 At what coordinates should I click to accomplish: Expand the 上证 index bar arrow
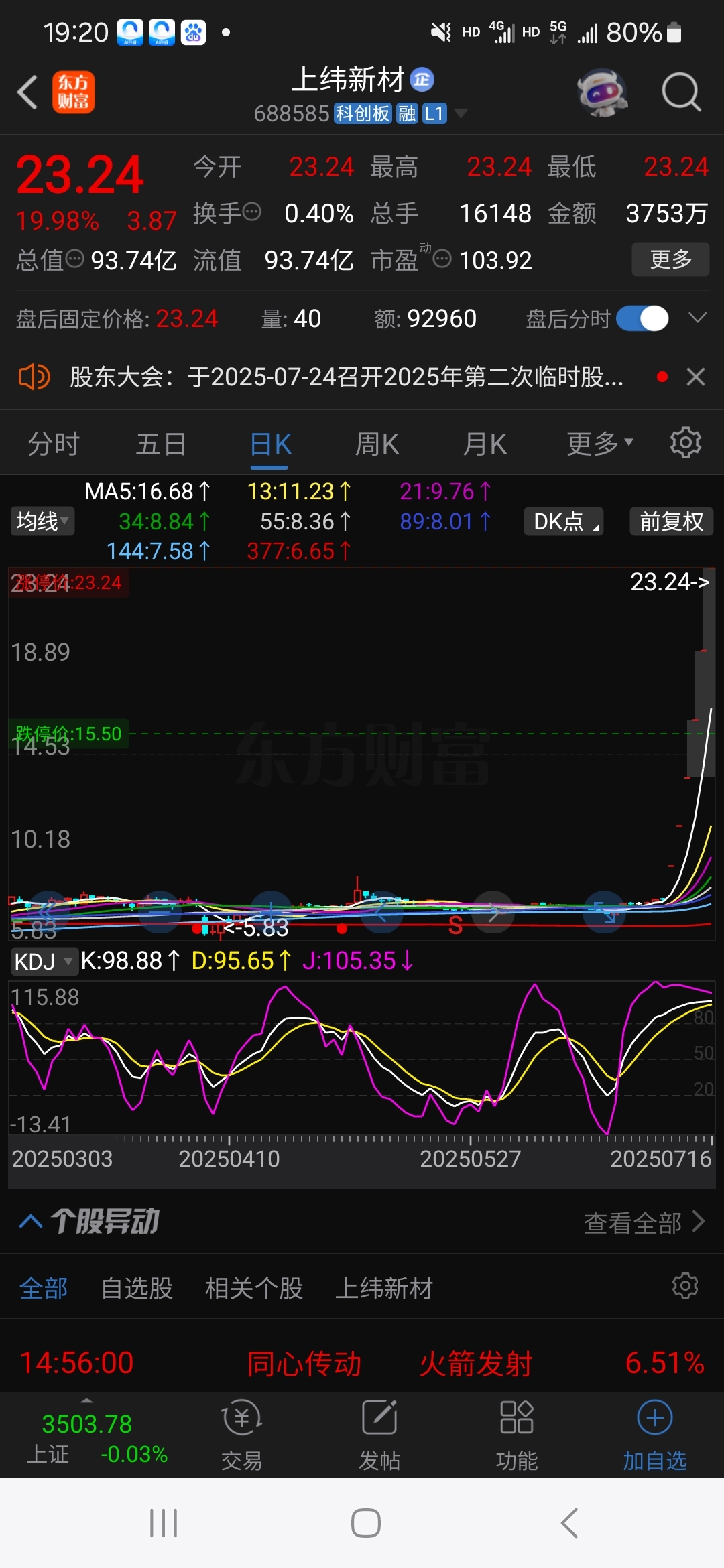click(87, 1400)
